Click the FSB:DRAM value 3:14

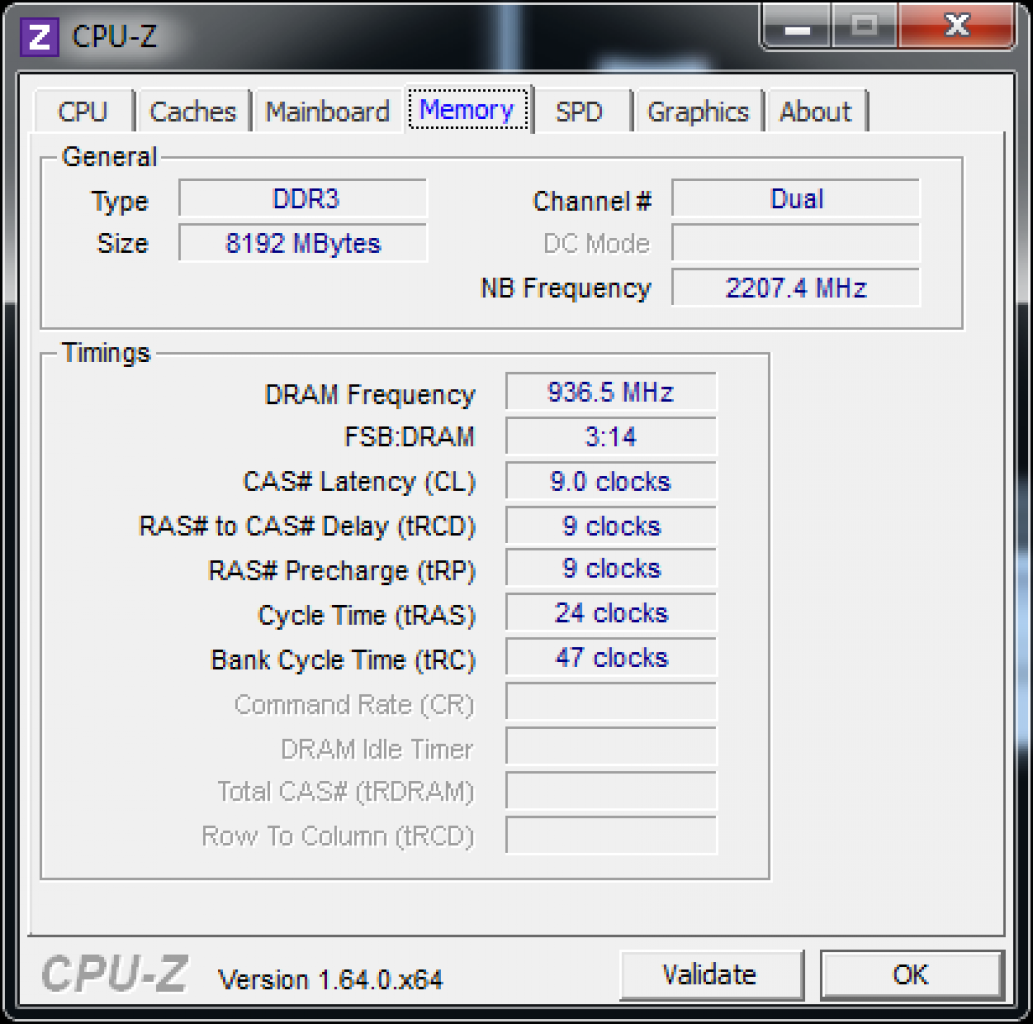tap(611, 436)
